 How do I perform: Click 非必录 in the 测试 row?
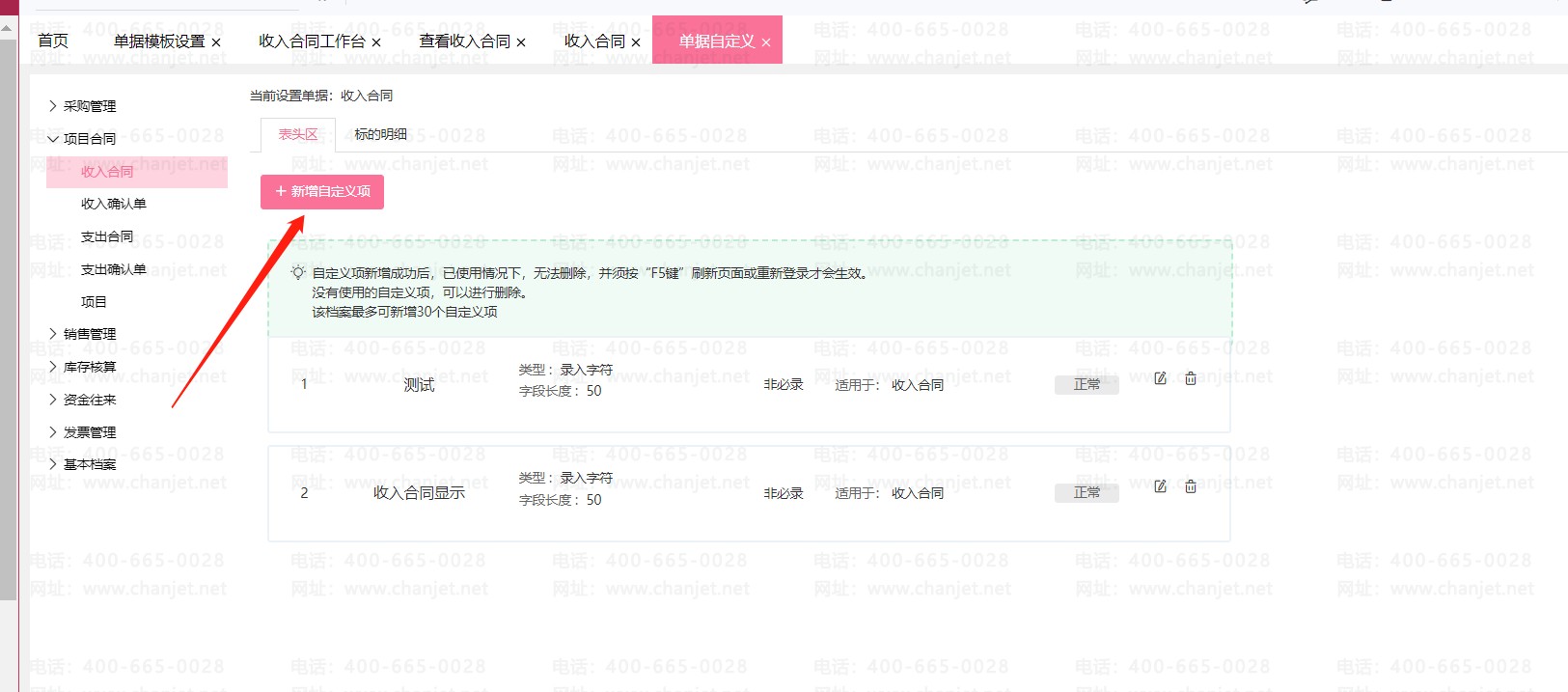coord(784,385)
